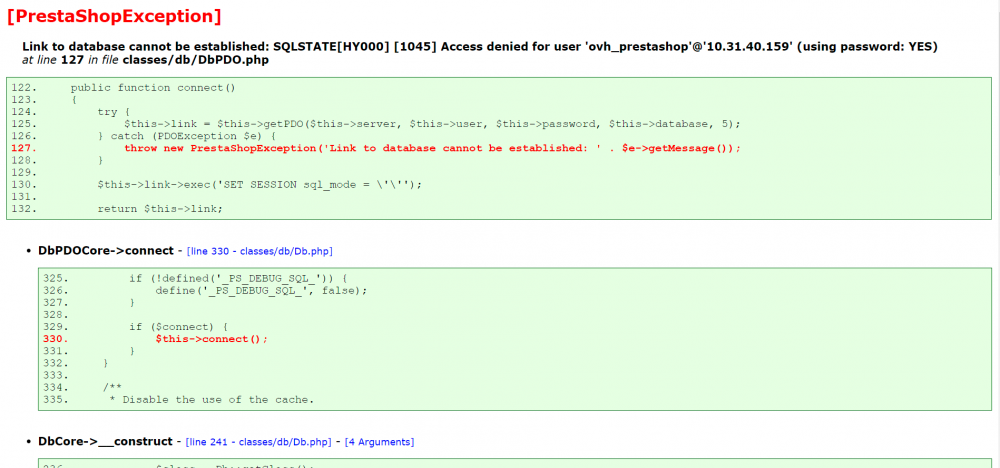This screenshot has height=468, width=1000.
Task: Click the 'catch (PDOException $e)' line
Action: pyautogui.click(x=187, y=136)
